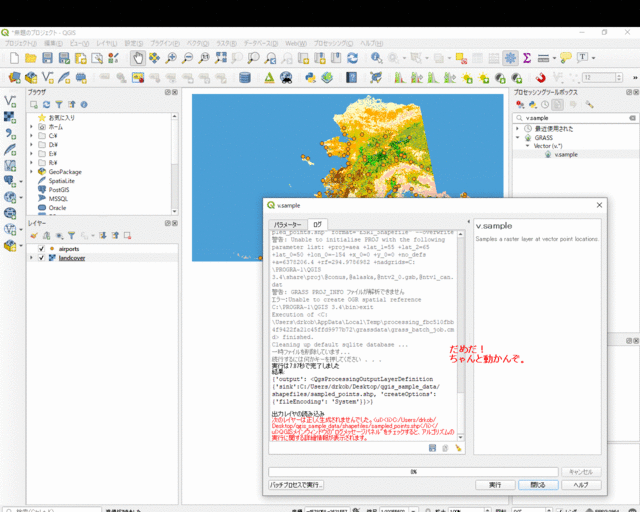Click the progress bar in v.sample dialog
The width and height of the screenshot is (640, 512).
click(x=413, y=472)
